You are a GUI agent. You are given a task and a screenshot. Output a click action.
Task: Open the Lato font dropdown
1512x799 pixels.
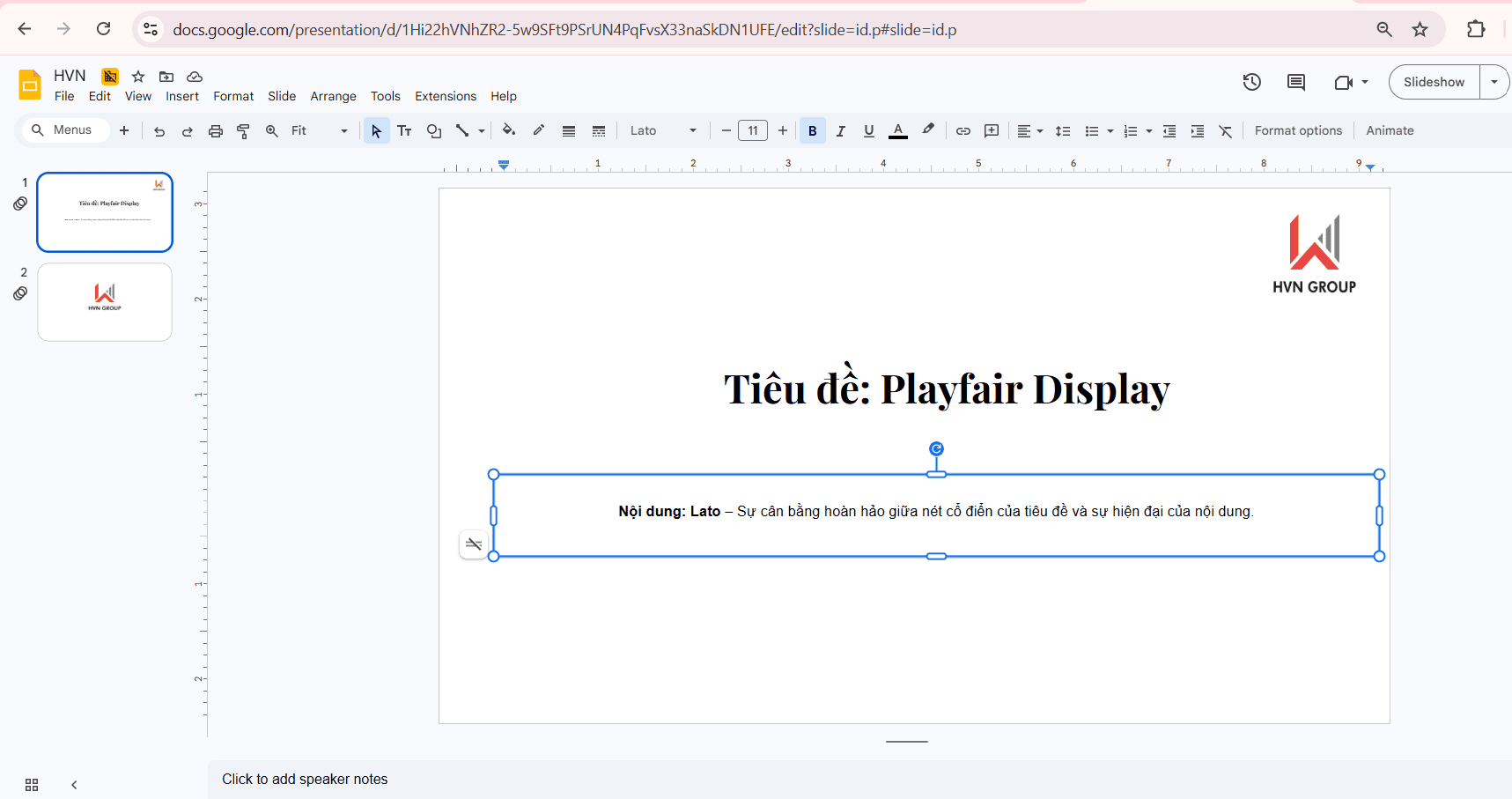tap(692, 129)
